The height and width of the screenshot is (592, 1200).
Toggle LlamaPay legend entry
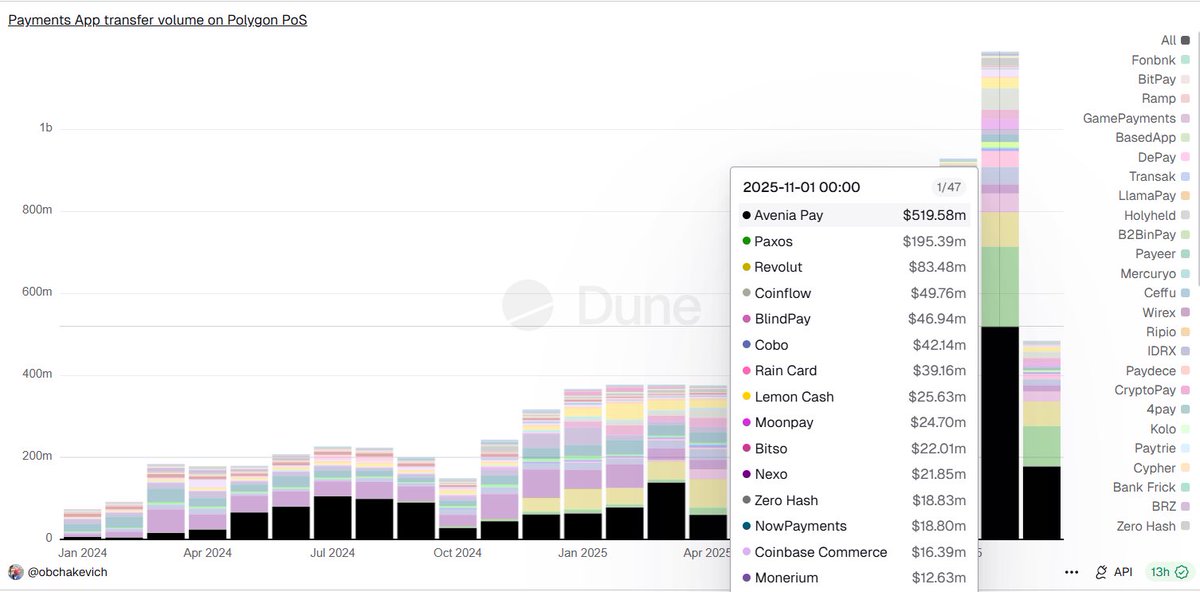click(1154, 196)
